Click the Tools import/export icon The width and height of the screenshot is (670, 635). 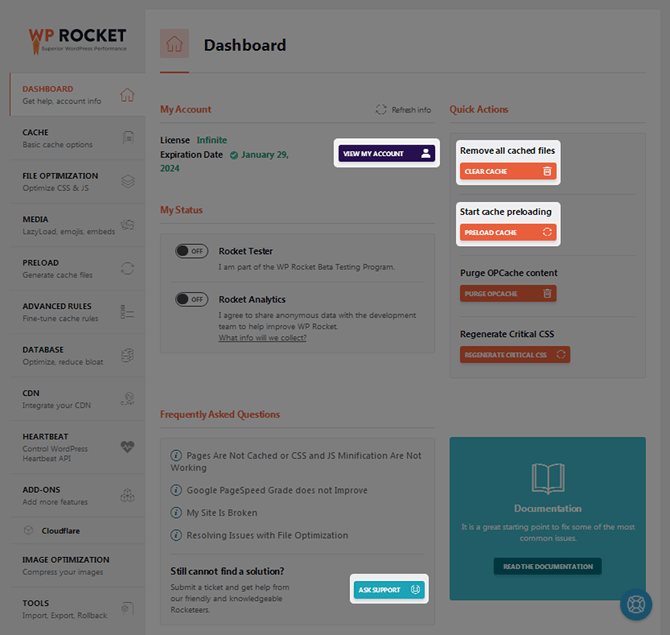tap(128, 608)
